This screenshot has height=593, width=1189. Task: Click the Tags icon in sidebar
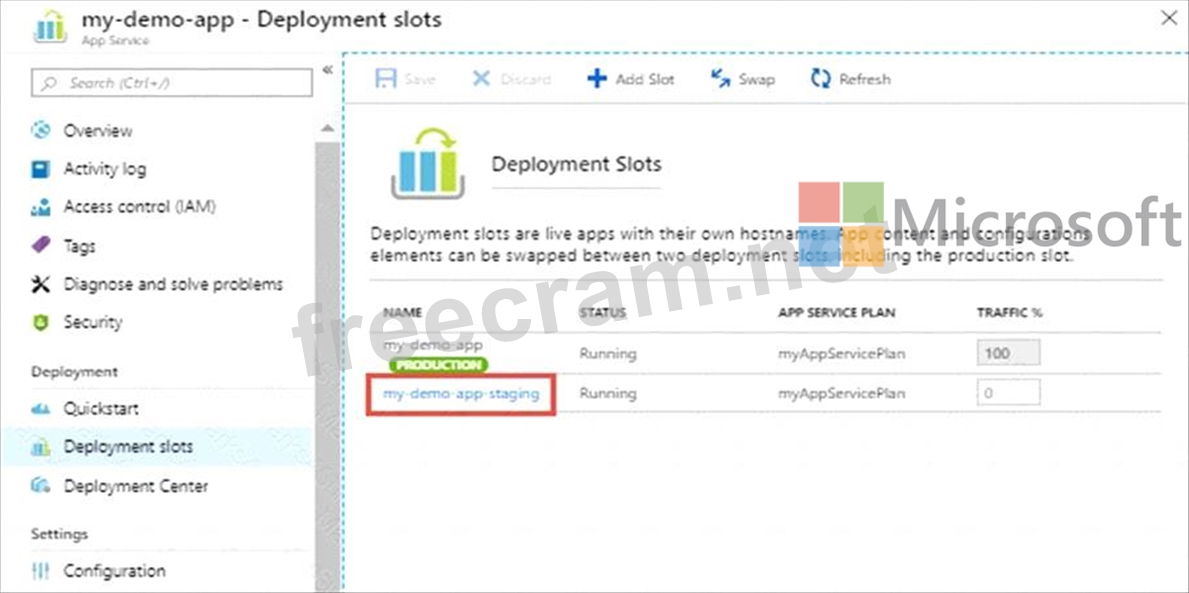pos(41,246)
